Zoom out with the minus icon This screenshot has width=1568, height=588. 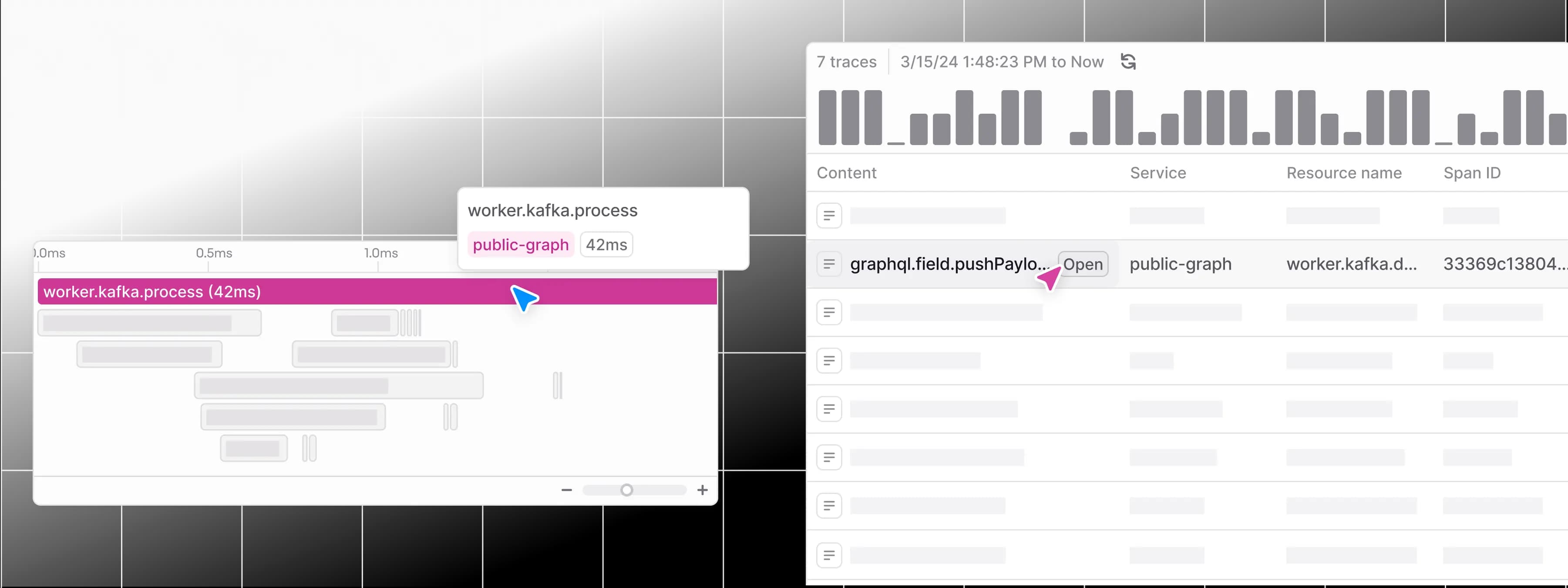tap(566, 490)
